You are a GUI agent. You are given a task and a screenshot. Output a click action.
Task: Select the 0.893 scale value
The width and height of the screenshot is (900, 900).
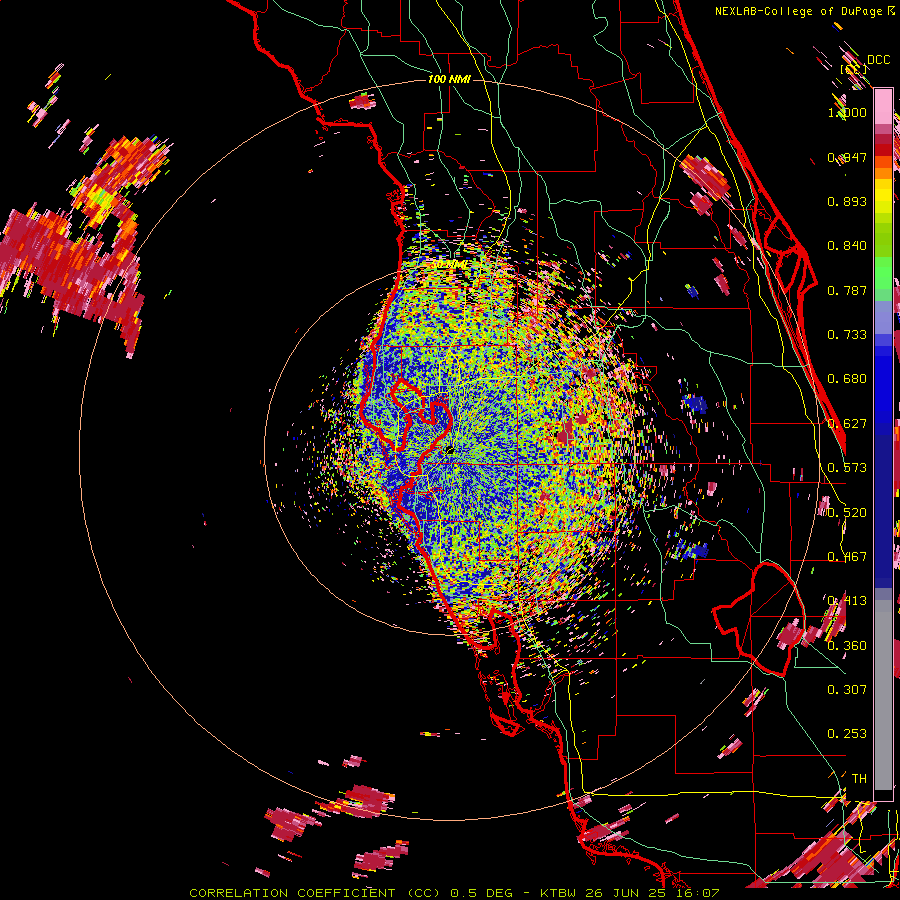(847, 201)
